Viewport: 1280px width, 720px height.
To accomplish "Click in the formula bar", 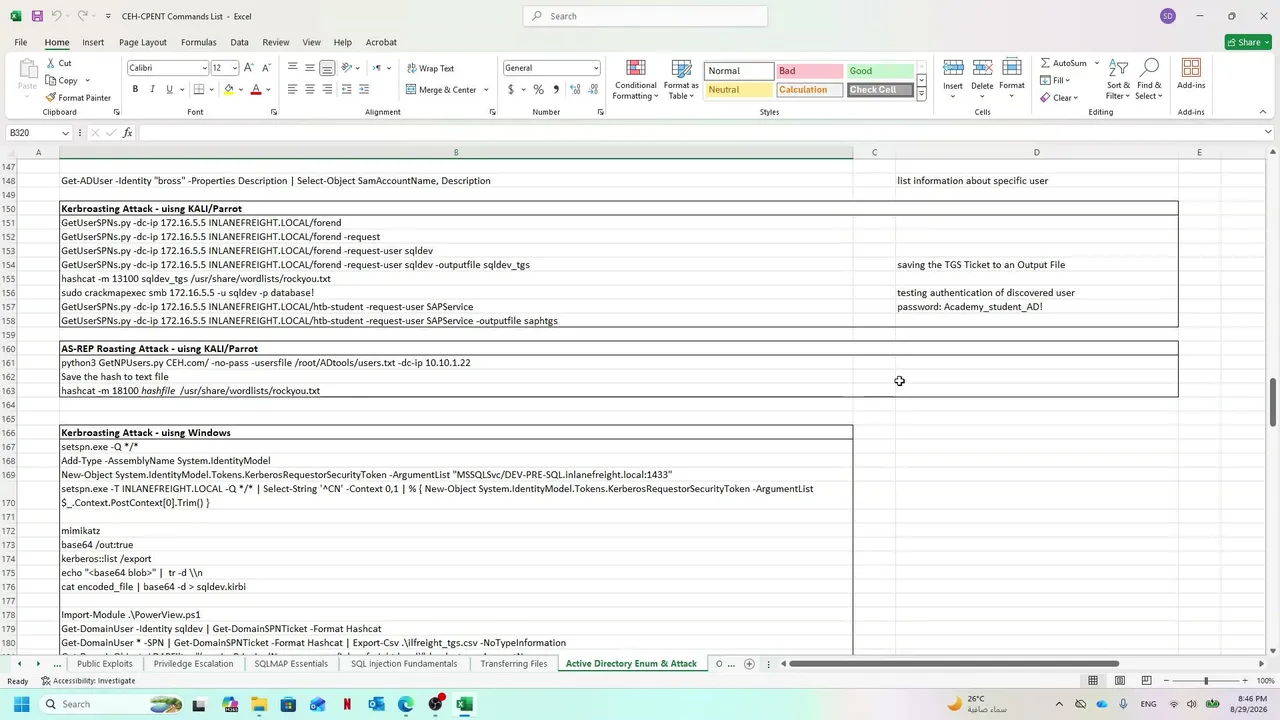I will [x=700, y=133].
